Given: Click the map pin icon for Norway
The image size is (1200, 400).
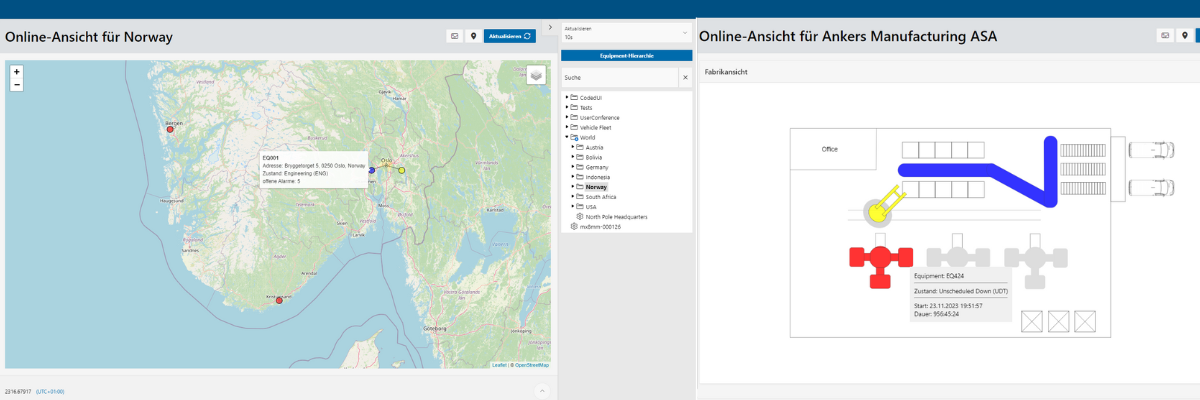Looking at the screenshot, I should pos(473,36).
